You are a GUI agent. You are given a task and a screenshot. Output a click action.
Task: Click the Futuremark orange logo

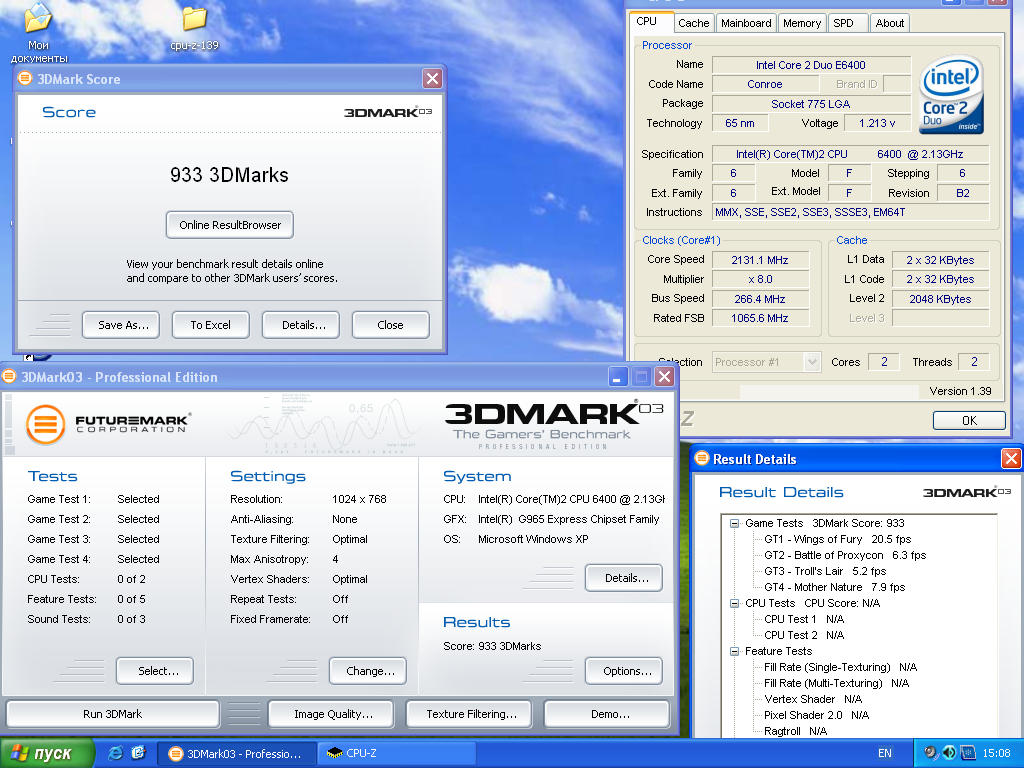(x=46, y=424)
